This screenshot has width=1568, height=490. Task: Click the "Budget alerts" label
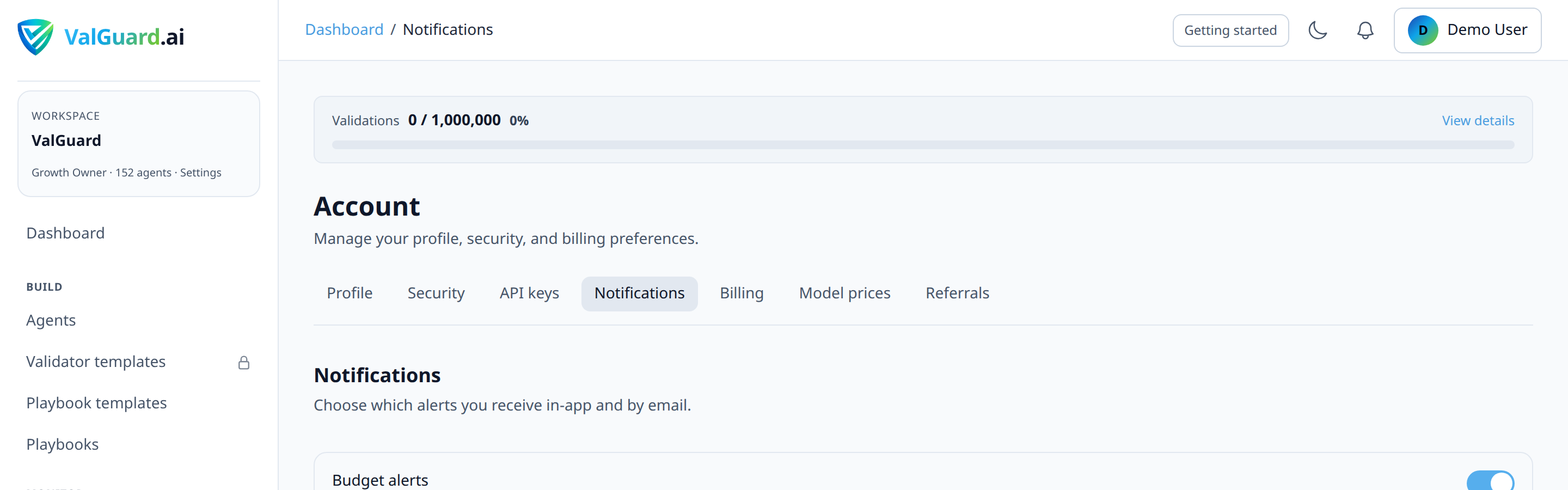380,480
